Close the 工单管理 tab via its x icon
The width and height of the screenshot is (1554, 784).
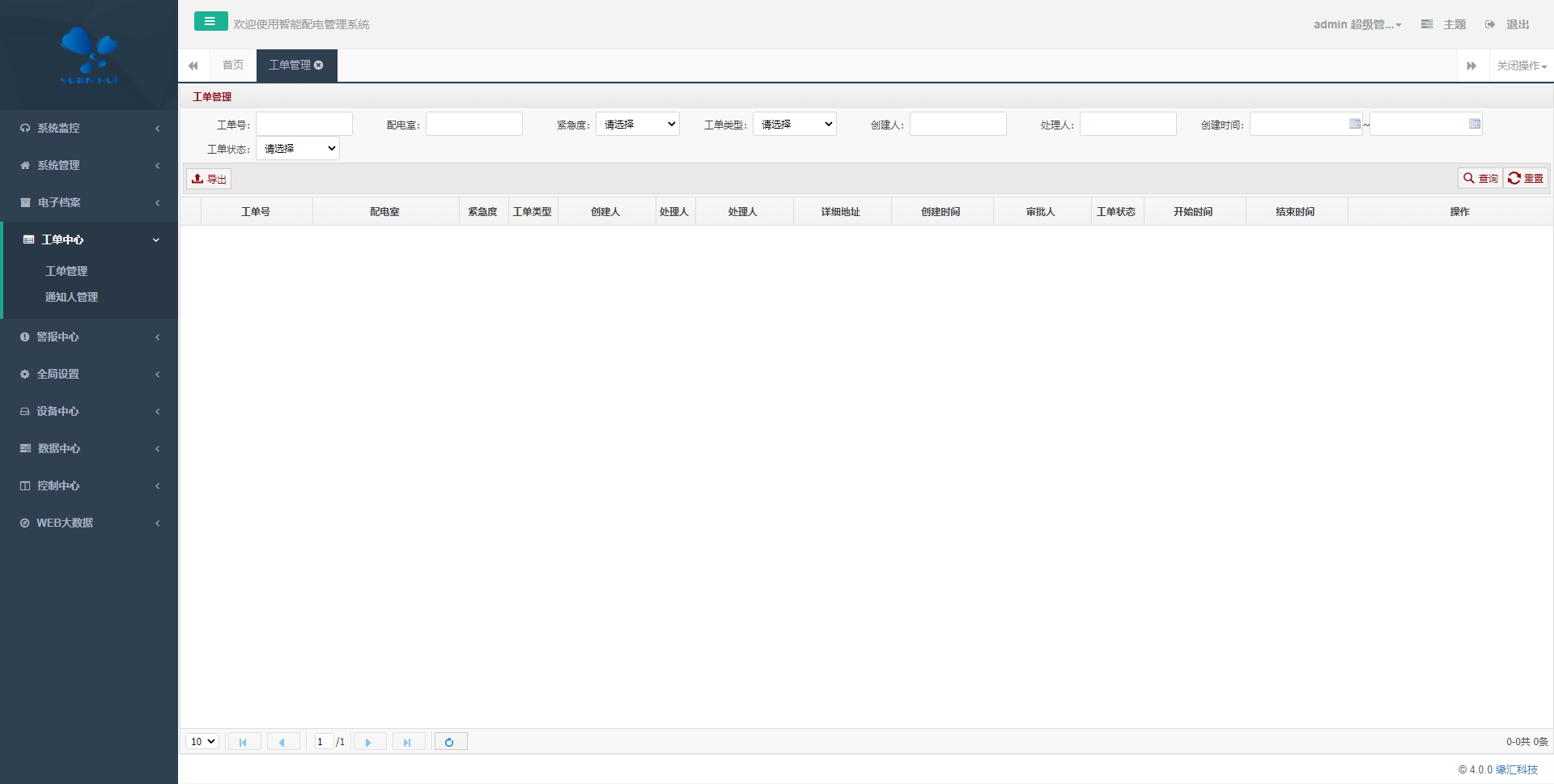pyautogui.click(x=319, y=65)
